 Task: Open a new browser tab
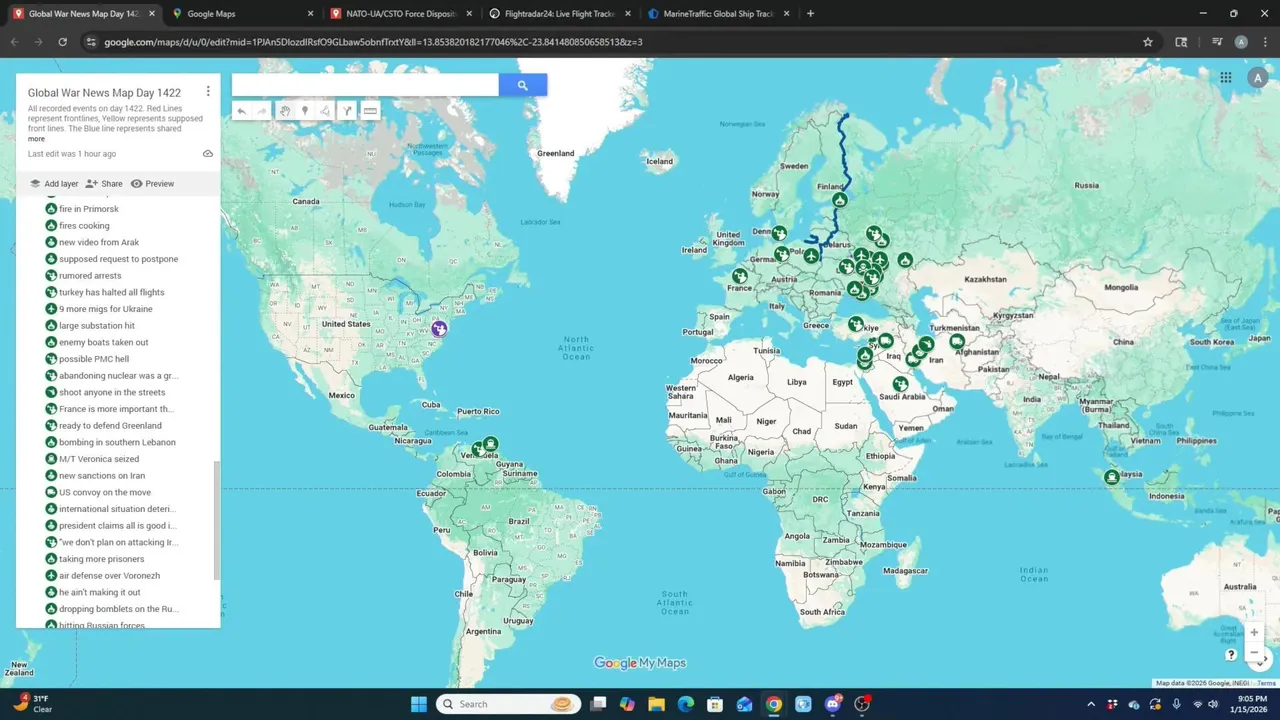point(810,14)
